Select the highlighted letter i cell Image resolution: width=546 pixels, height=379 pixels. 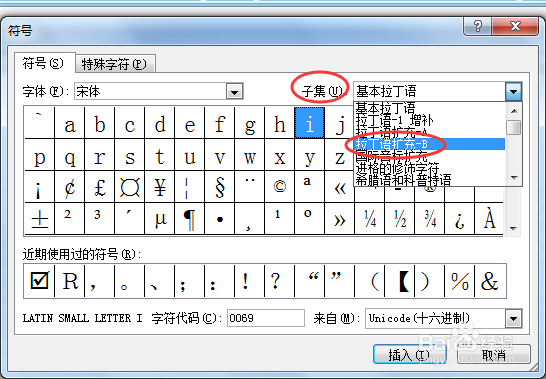[x=310, y=123]
